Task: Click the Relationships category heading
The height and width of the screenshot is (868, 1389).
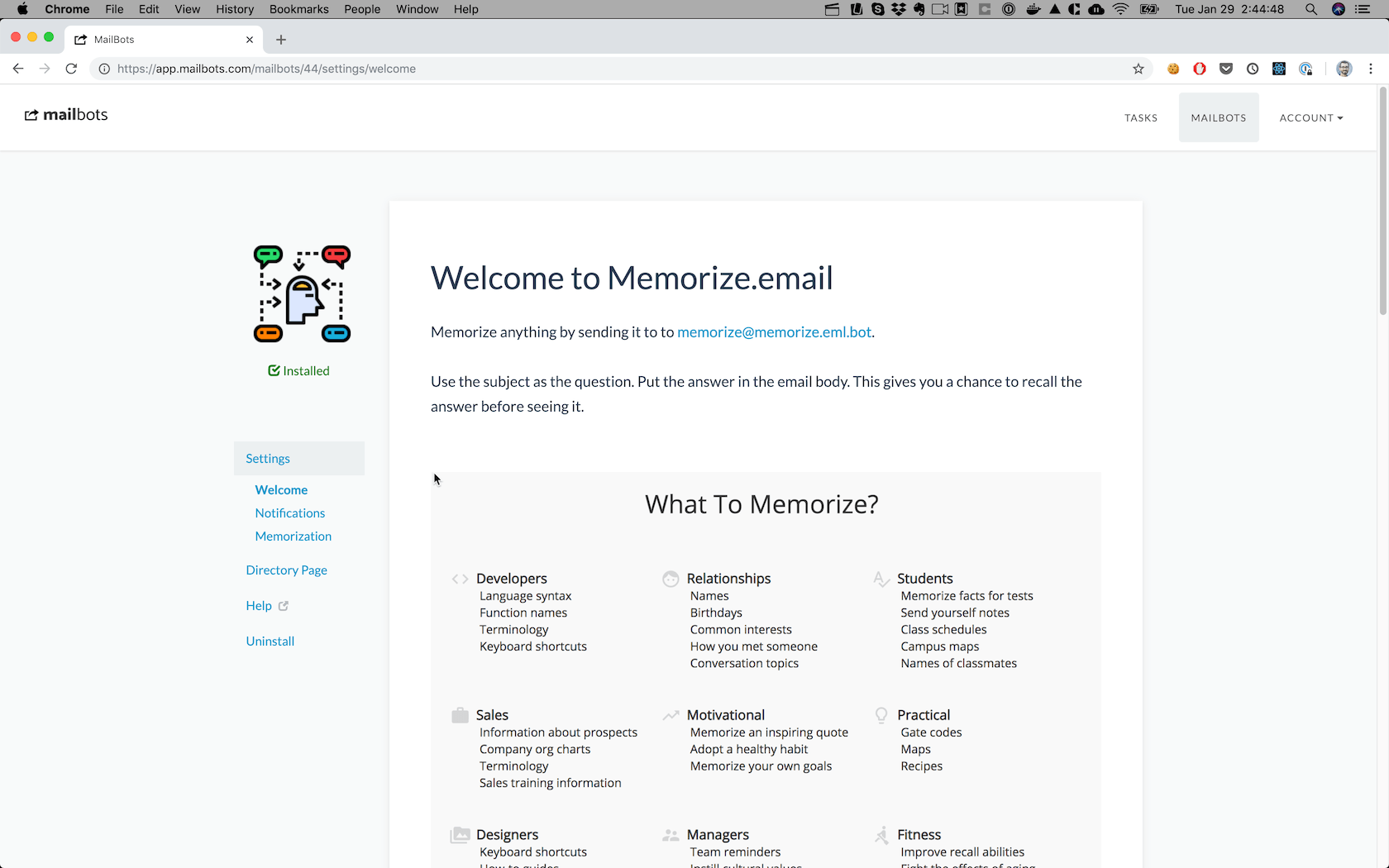Action: point(729,579)
